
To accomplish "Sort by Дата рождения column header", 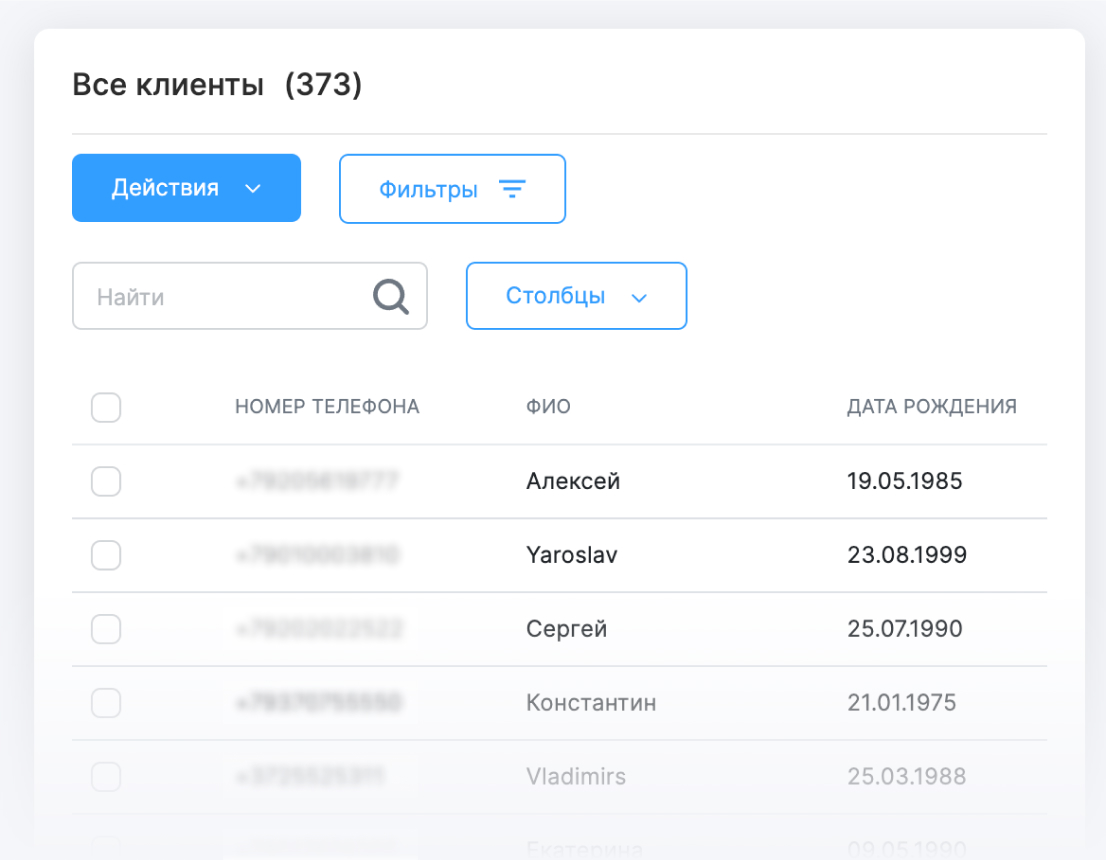I will pyautogui.click(x=931, y=407).
